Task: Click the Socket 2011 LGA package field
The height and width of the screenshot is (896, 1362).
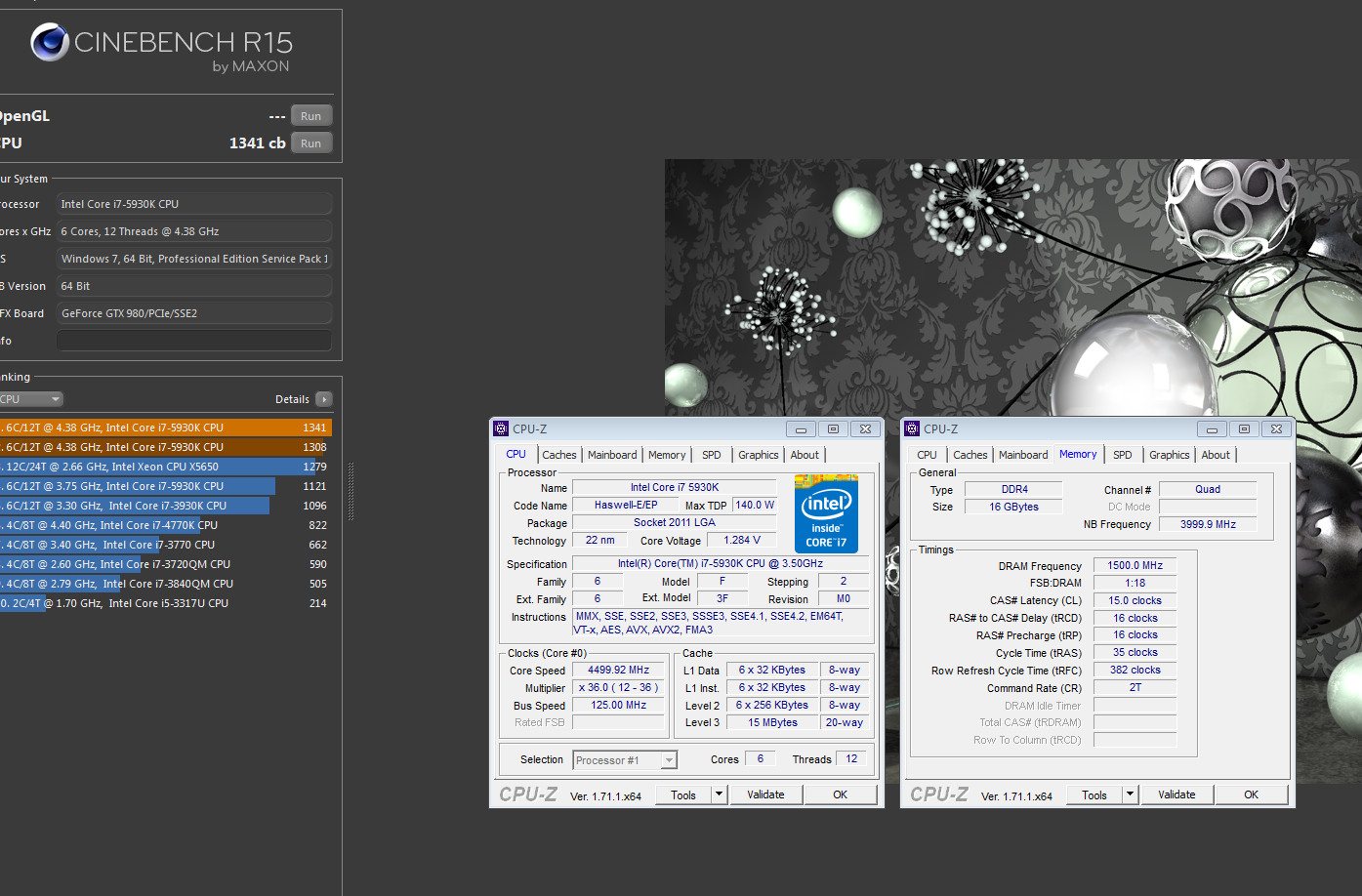Action: click(x=675, y=523)
